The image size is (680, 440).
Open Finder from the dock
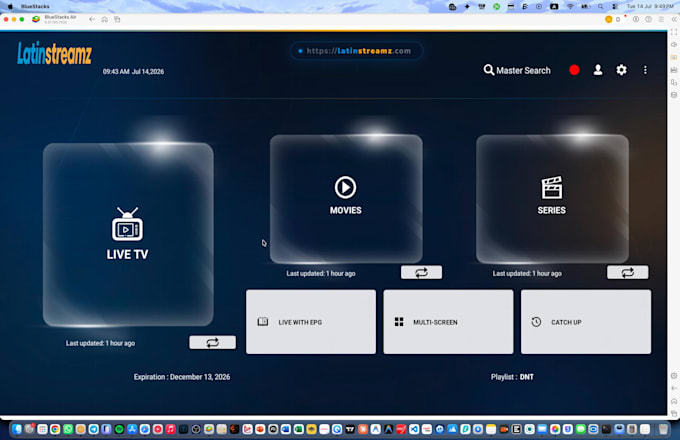[16, 429]
